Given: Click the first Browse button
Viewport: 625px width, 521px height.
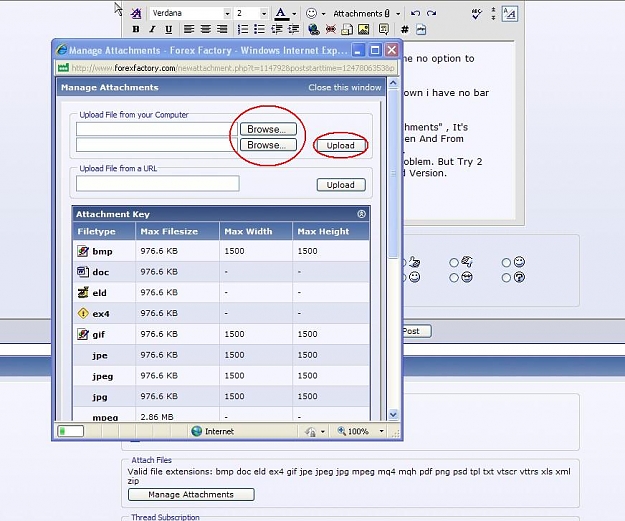Looking at the screenshot, I should [x=268, y=129].
